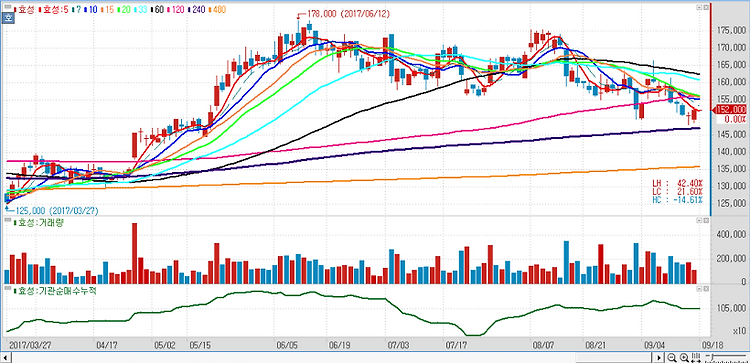Click the 175,000 price axis label
Image resolution: width=750 pixels, height=363 pixels.
pyautogui.click(x=731, y=31)
